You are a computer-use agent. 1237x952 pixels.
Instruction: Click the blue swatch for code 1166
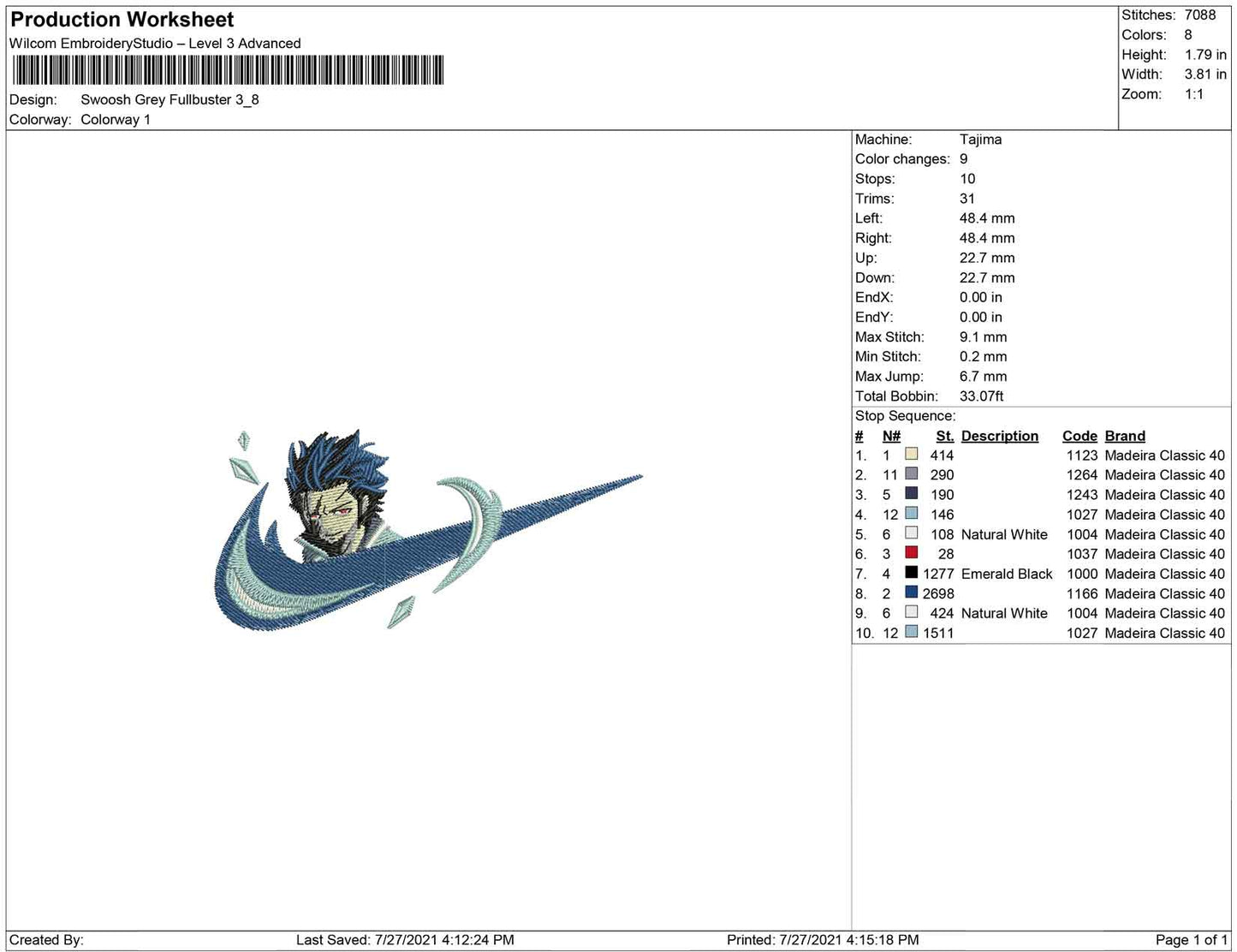pos(912,592)
